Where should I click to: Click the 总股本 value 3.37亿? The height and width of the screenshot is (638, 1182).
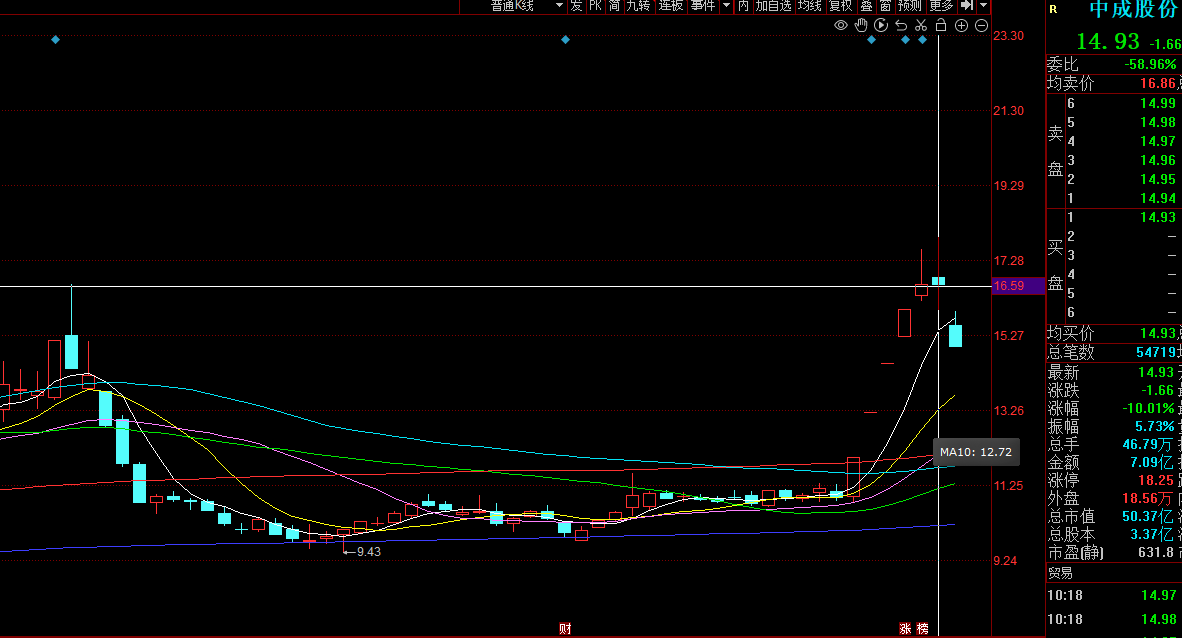tap(1151, 535)
